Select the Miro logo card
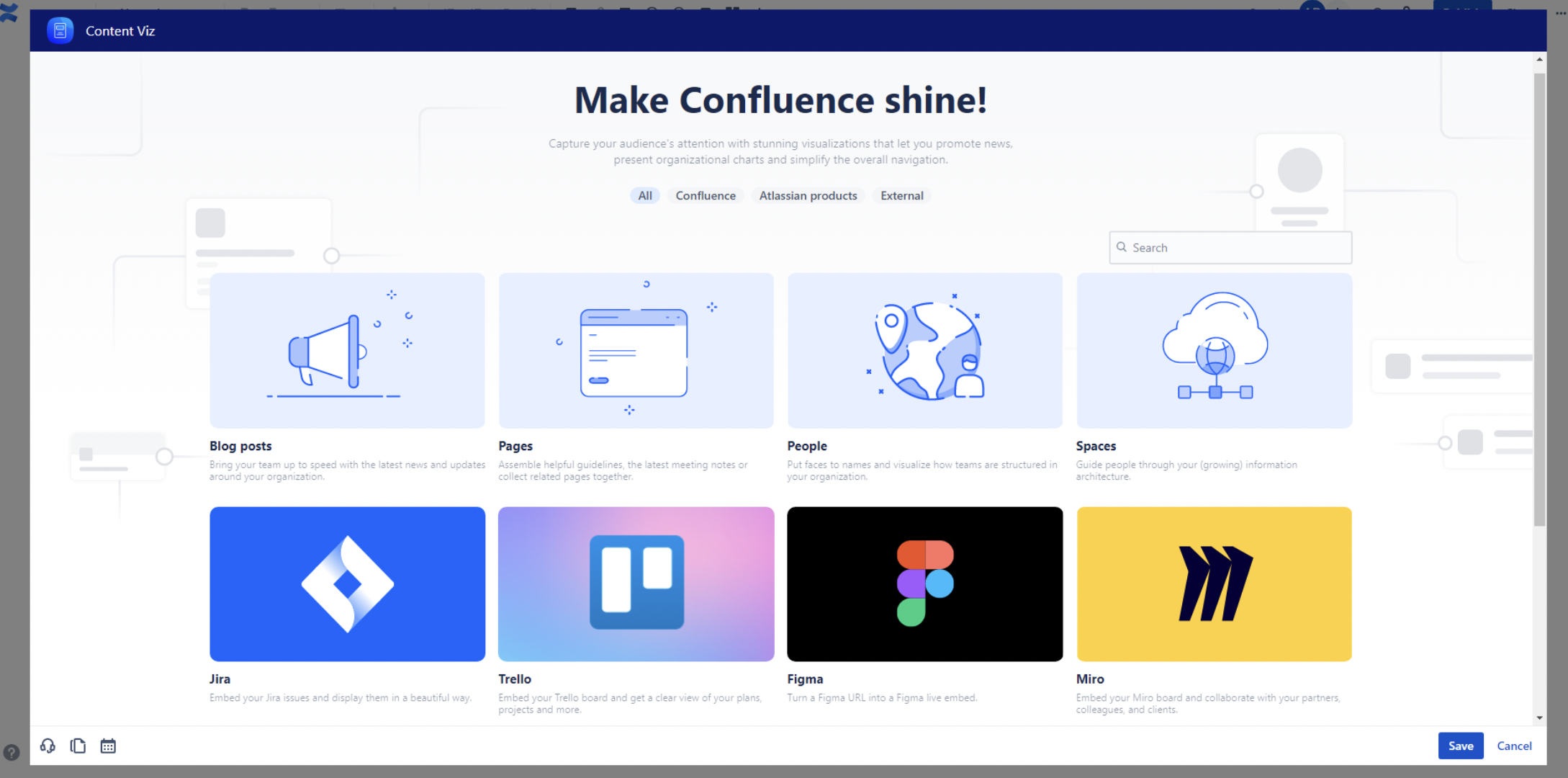 click(x=1214, y=584)
